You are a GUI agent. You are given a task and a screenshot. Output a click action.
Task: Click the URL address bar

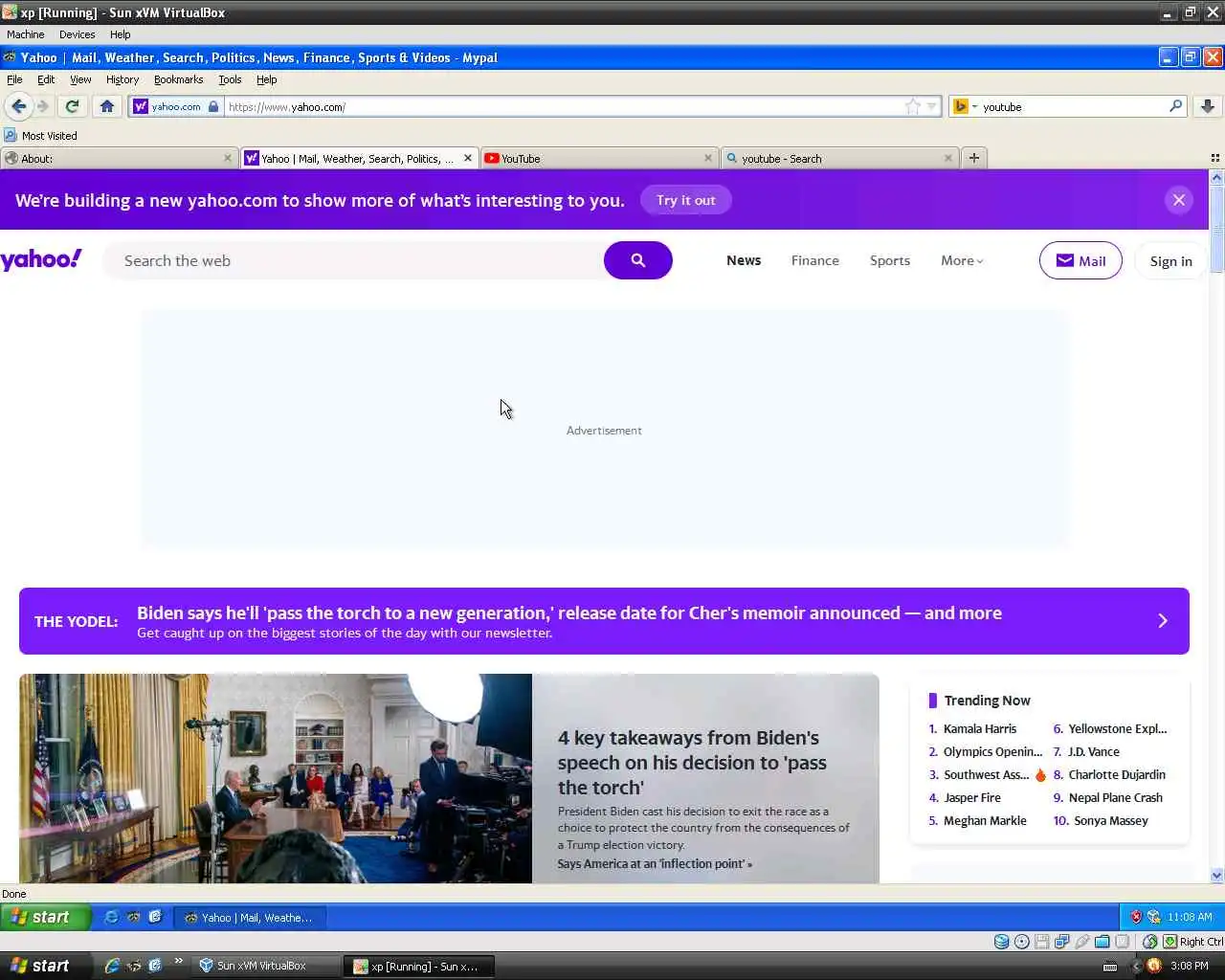tap(565, 106)
